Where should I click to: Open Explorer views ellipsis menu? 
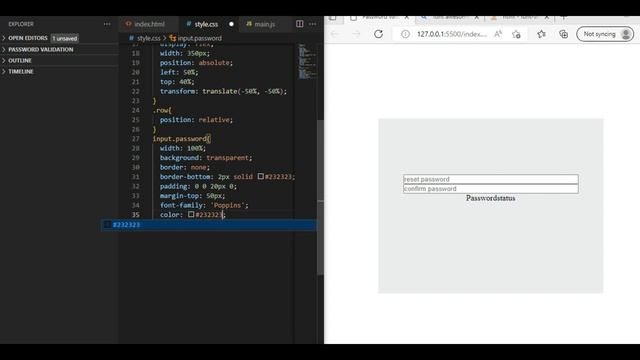pyautogui.click(x=107, y=24)
